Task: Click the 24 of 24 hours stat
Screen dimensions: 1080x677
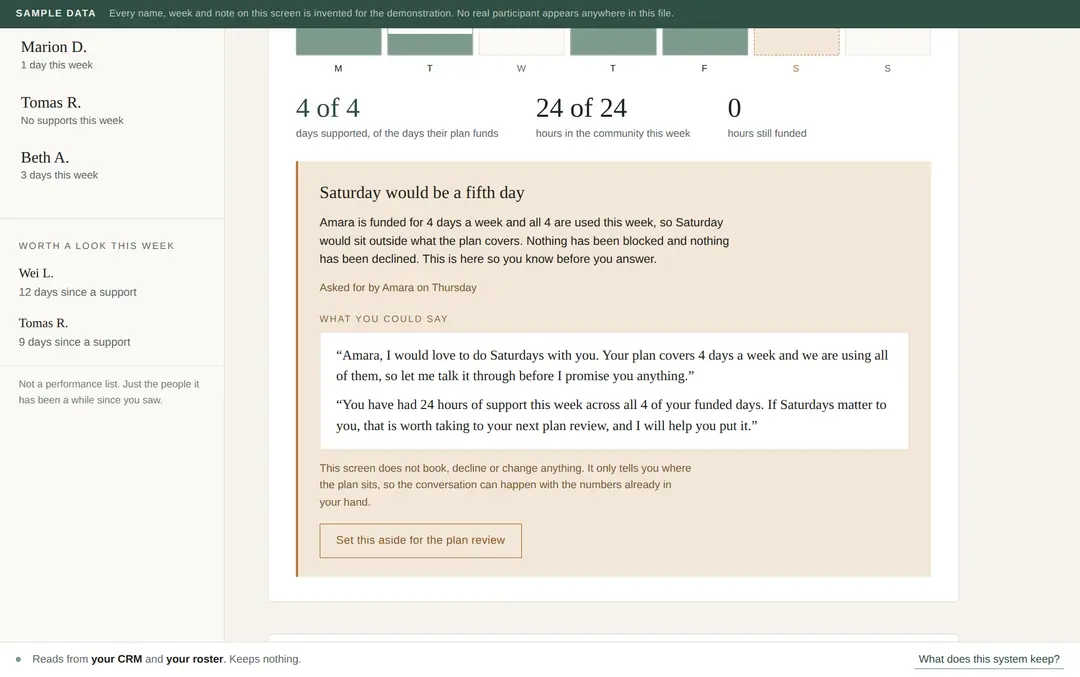Action: (x=613, y=117)
